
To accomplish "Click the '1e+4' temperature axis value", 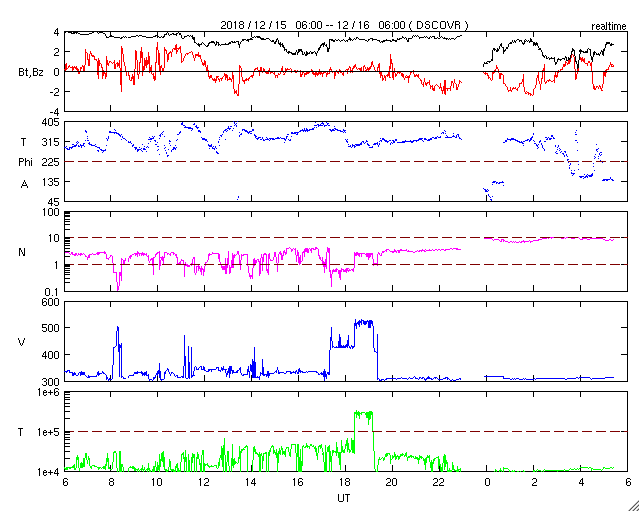I will (49, 472).
